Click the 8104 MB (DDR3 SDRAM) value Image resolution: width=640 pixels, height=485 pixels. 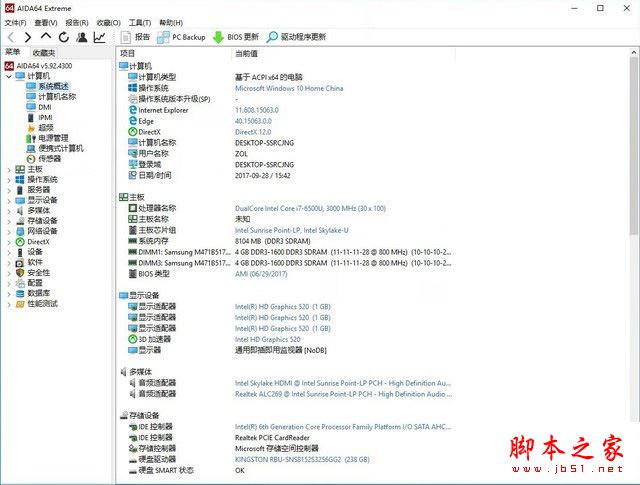click(273, 241)
